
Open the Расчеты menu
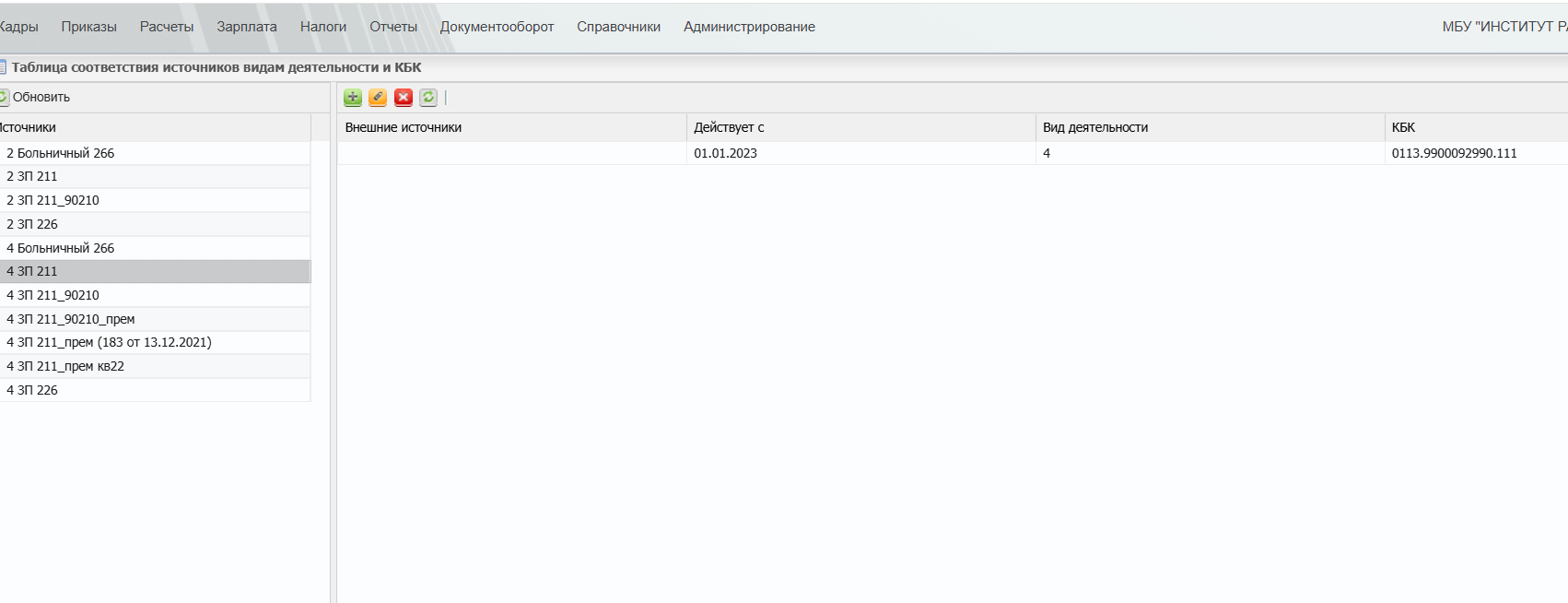tap(167, 27)
